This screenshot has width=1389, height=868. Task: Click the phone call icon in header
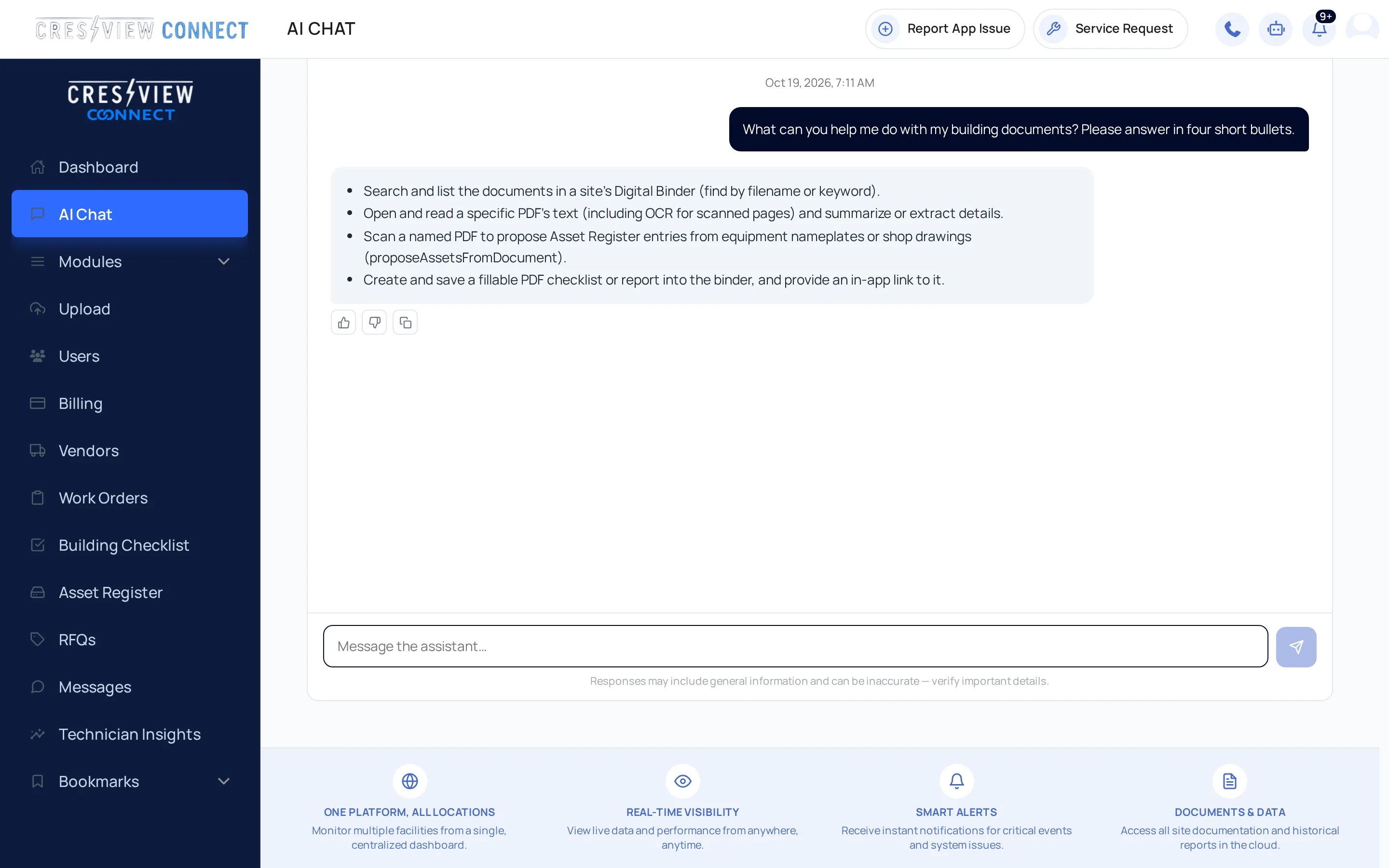(1232, 29)
